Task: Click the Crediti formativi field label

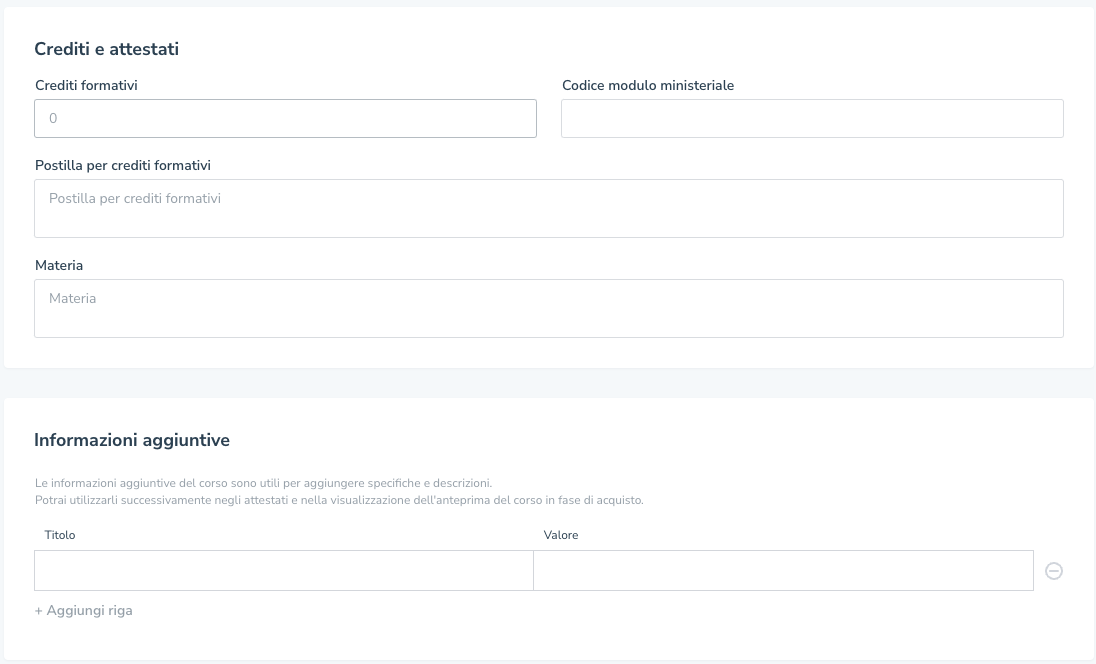Action: (x=86, y=86)
